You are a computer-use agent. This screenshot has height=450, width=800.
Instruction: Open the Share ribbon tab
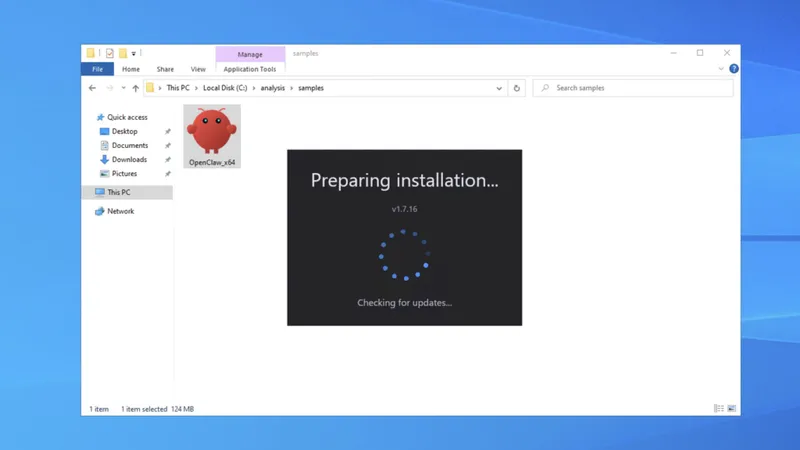[165, 69]
